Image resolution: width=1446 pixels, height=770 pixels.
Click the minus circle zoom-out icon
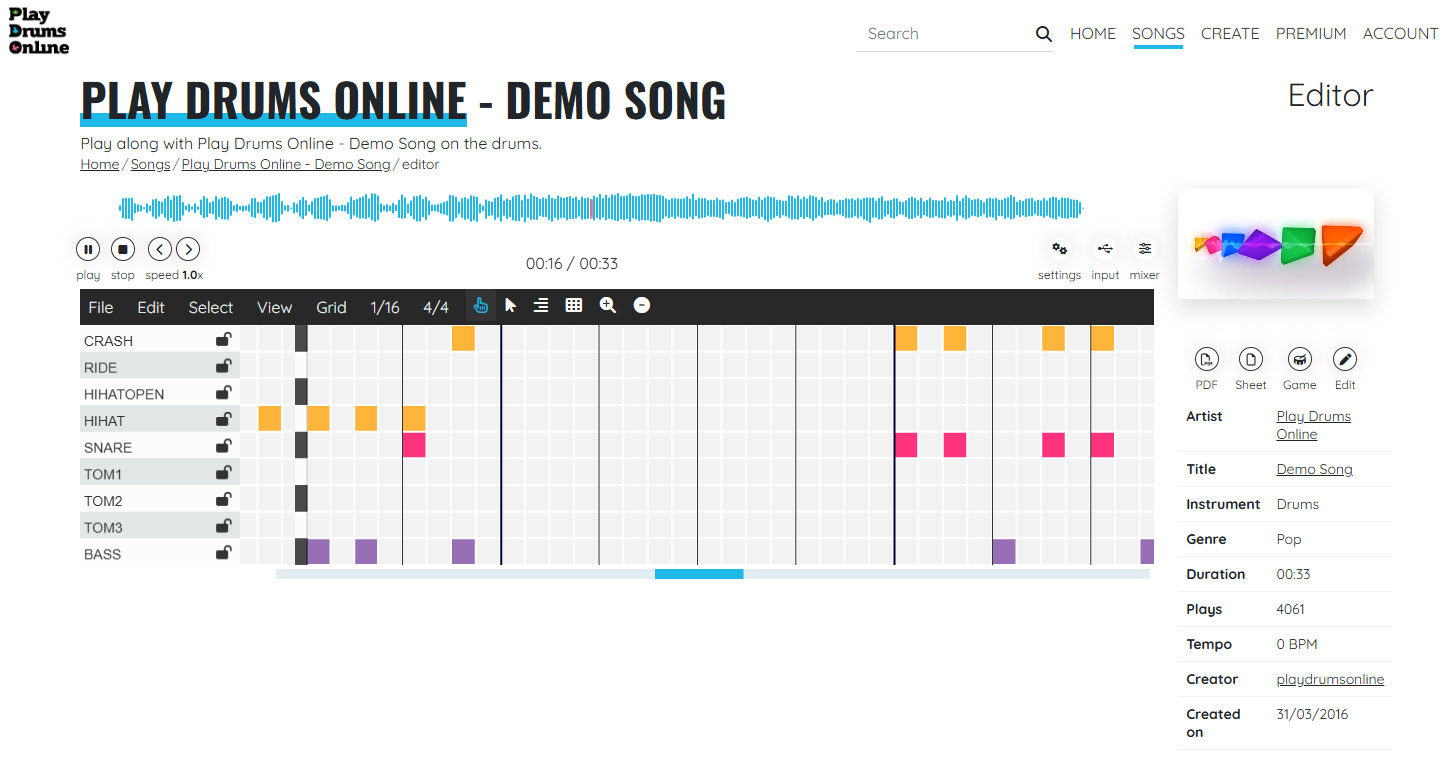click(642, 306)
